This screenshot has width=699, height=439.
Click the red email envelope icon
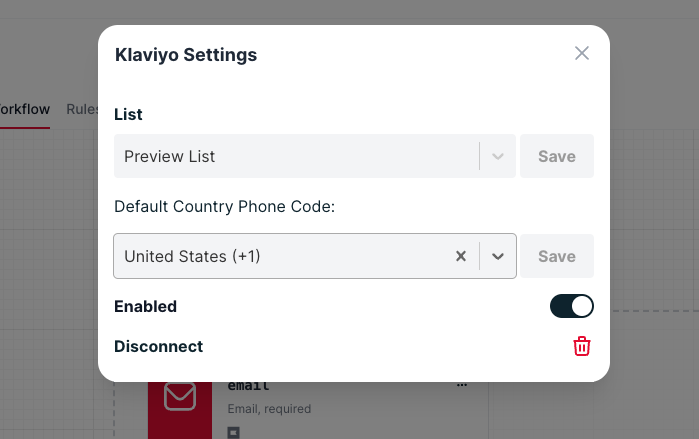point(180,396)
